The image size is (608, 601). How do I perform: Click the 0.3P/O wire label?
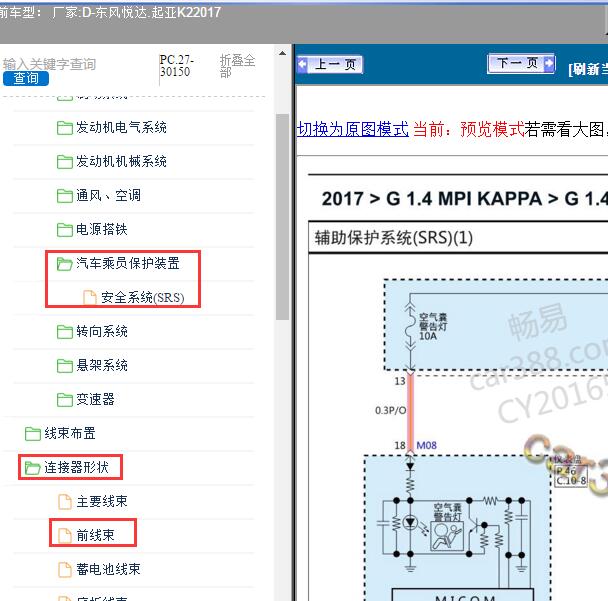coord(390,410)
